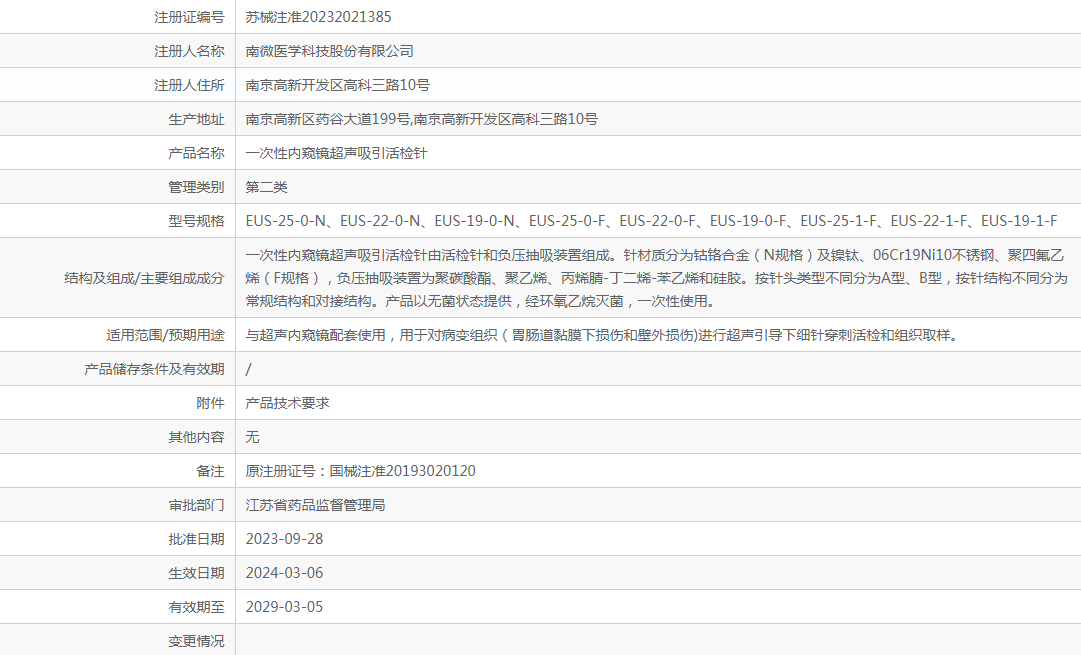
Task: Click the 适用范围/预期用途 label
Action: pyautogui.click(x=165, y=335)
